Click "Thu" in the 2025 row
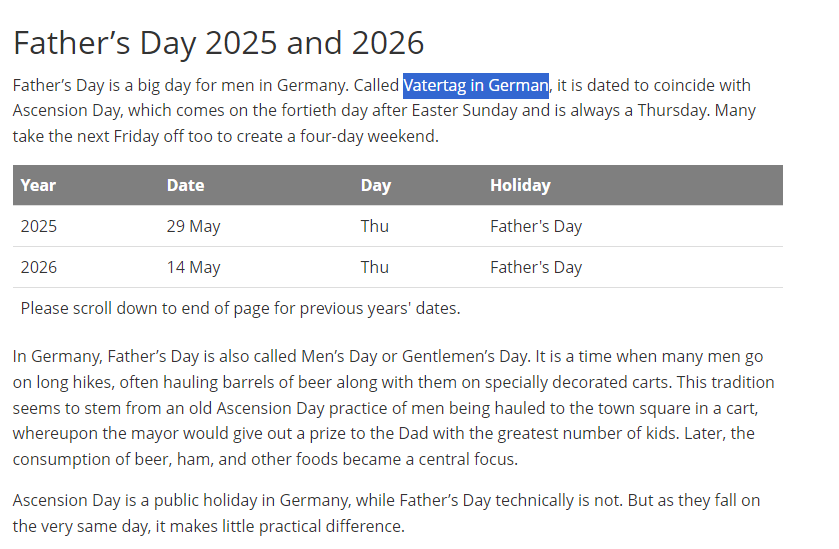This screenshot has height=549, width=839. pos(375,226)
